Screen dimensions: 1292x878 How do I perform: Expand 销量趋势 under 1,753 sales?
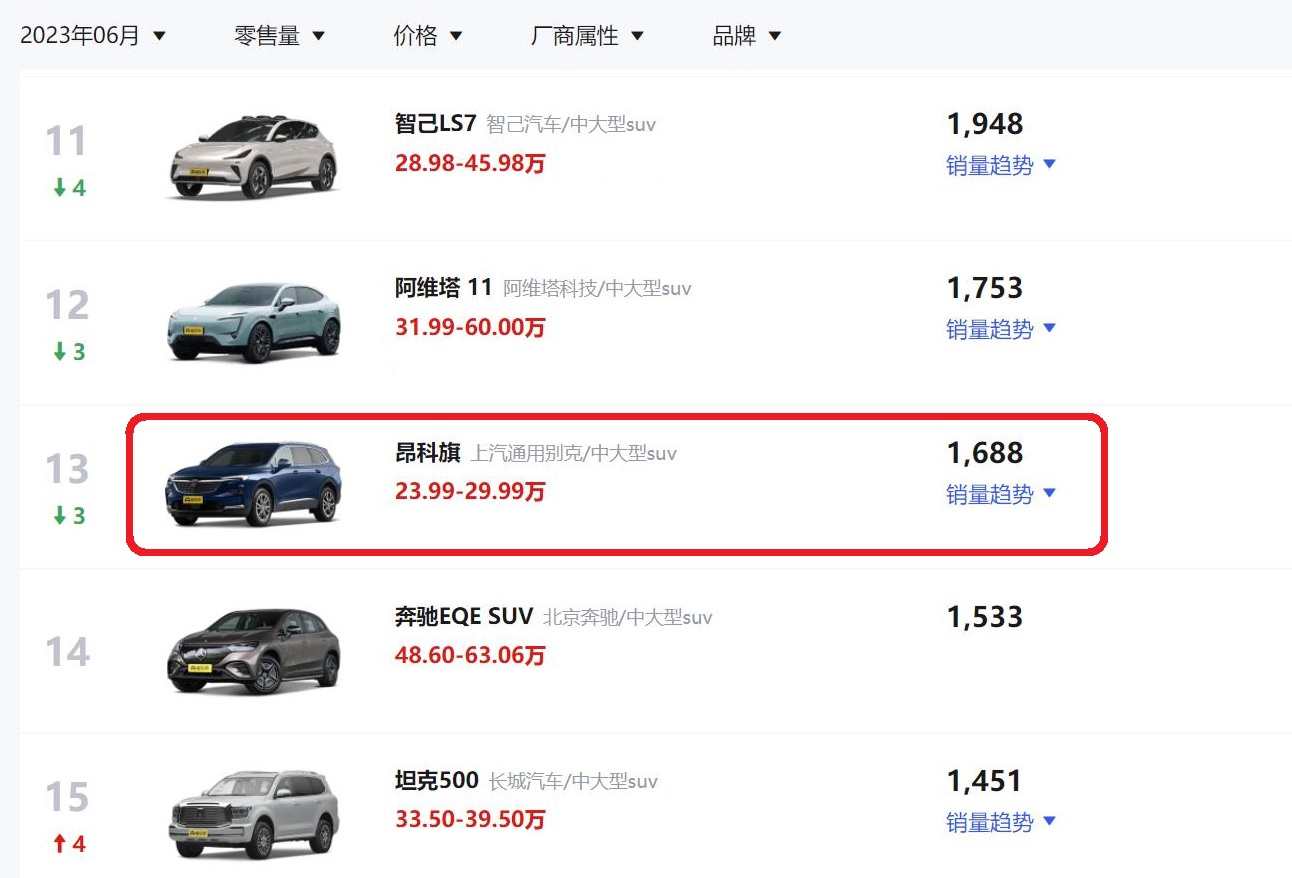(x=1001, y=329)
